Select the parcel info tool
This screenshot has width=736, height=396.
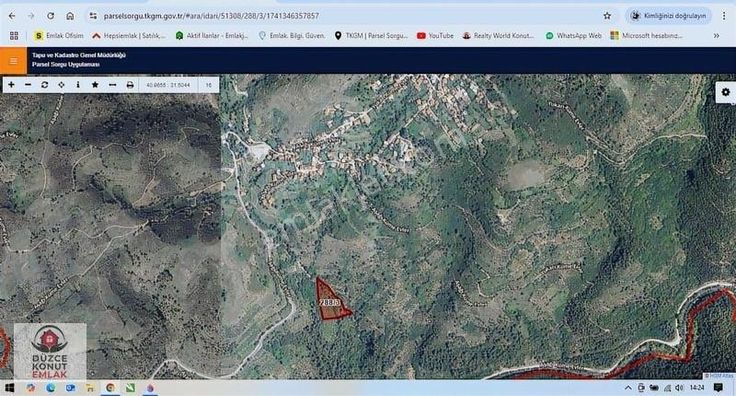[x=78, y=85]
